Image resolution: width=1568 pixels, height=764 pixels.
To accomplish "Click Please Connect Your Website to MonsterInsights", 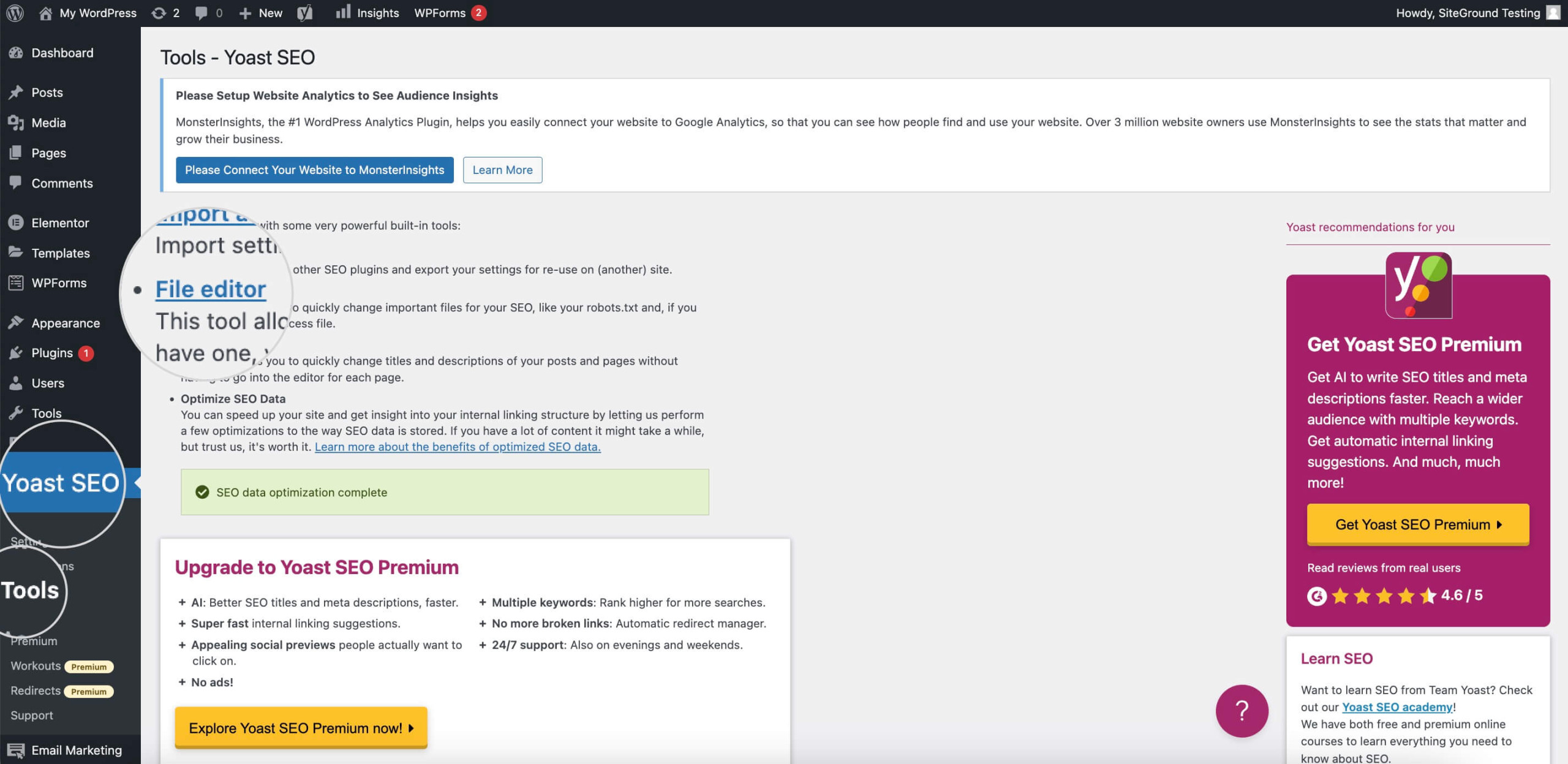I will [x=315, y=170].
